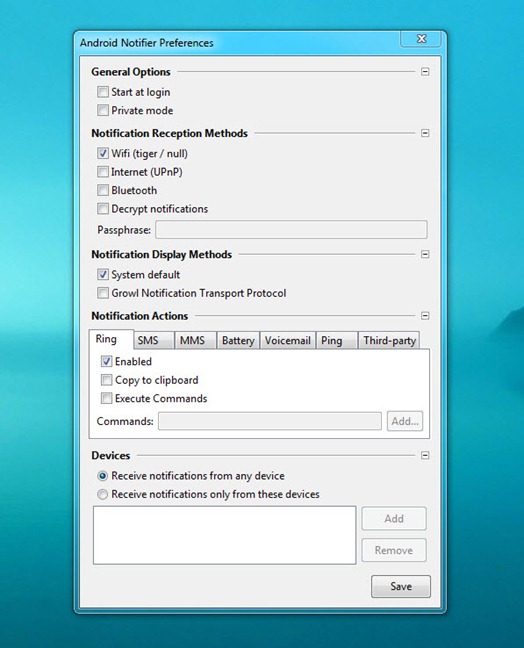The height and width of the screenshot is (648, 524).
Task: Open the Voicemail tab
Action: (x=288, y=341)
